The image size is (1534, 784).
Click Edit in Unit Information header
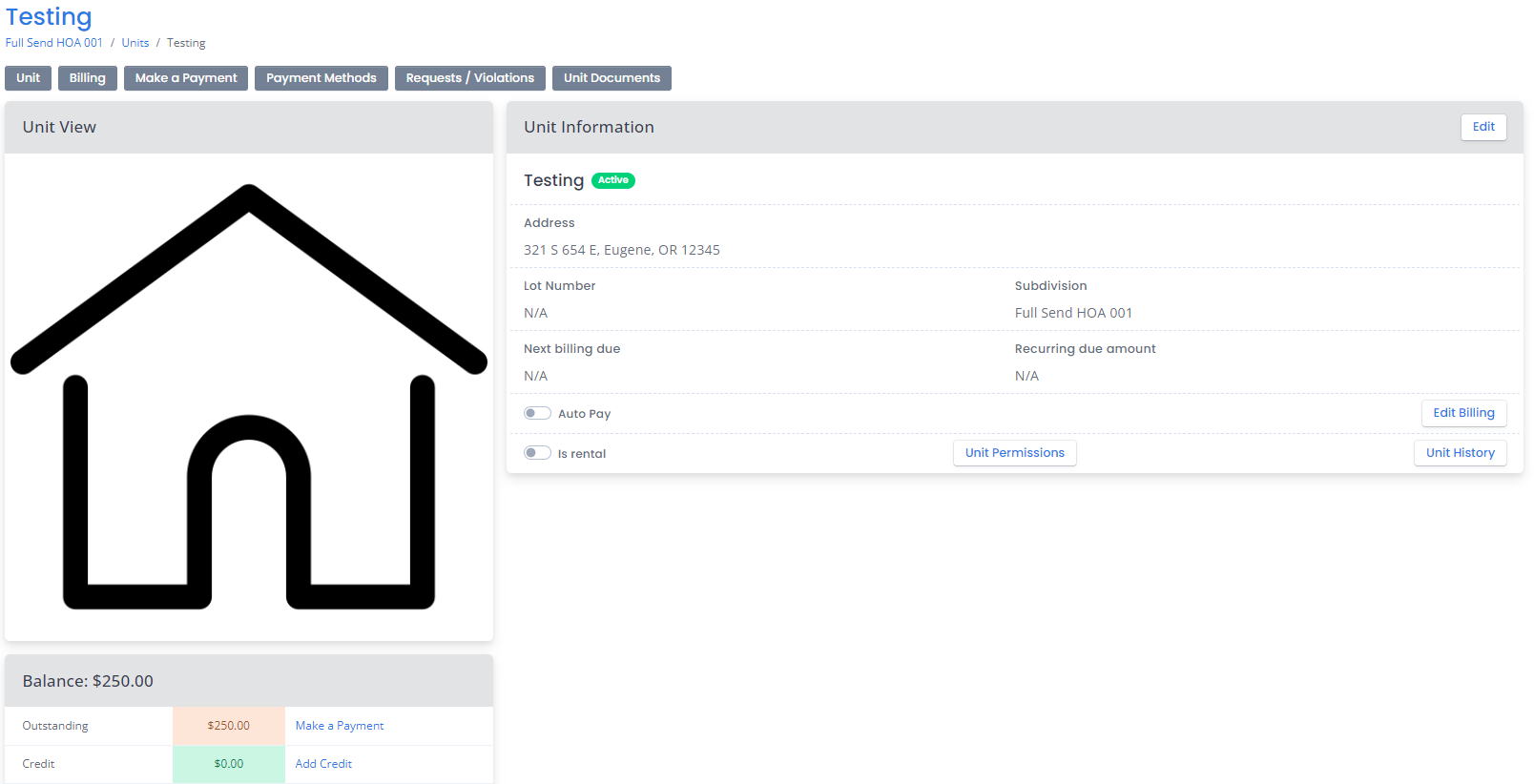[x=1483, y=127]
